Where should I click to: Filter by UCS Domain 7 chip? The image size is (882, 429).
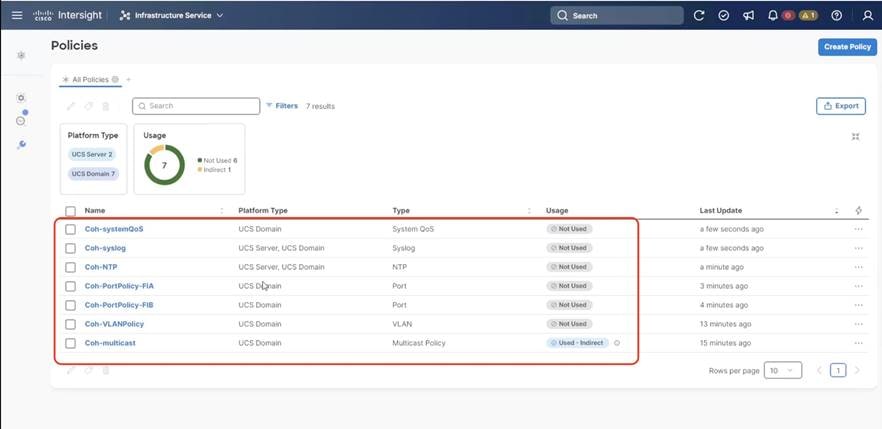coord(93,174)
